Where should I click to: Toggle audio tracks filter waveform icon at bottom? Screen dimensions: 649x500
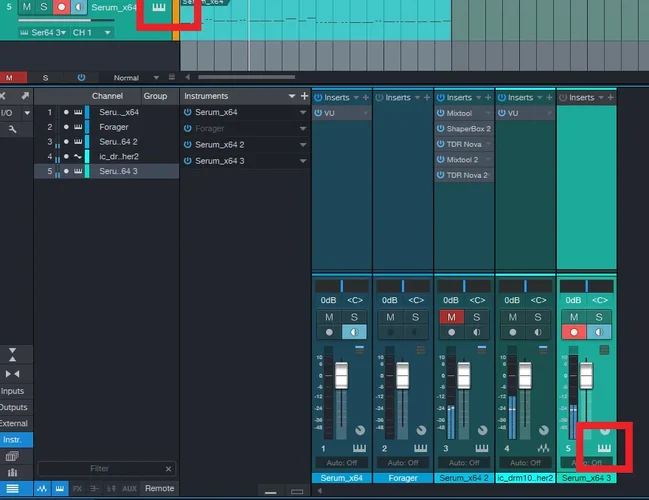(42, 488)
